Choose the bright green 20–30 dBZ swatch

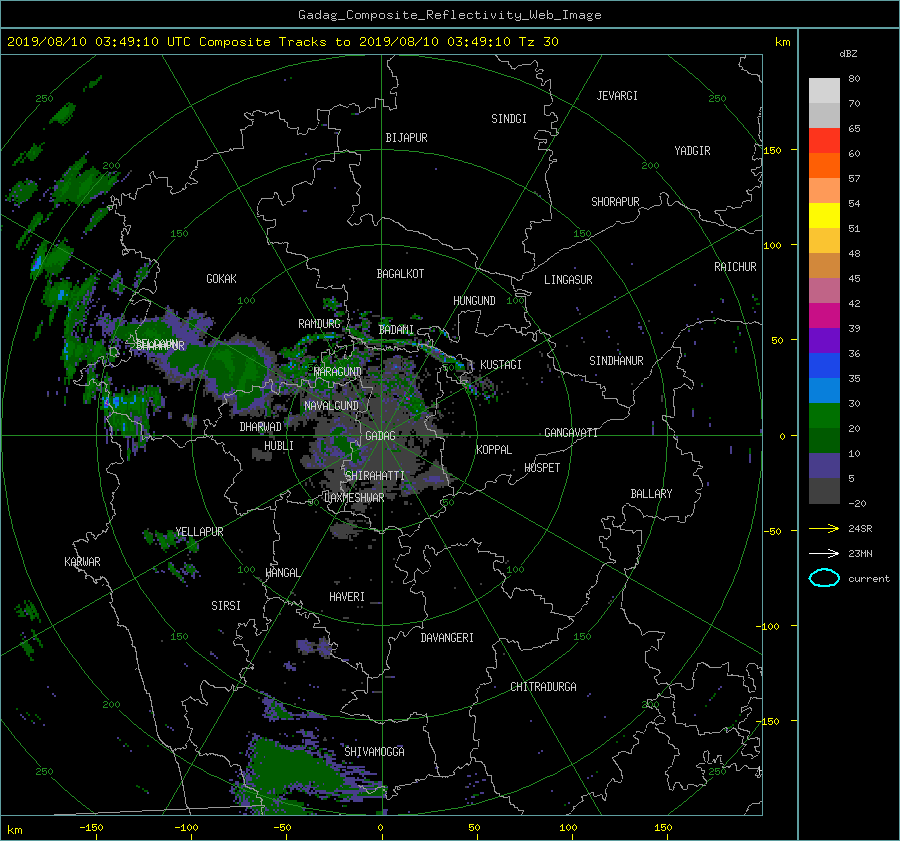824,415
